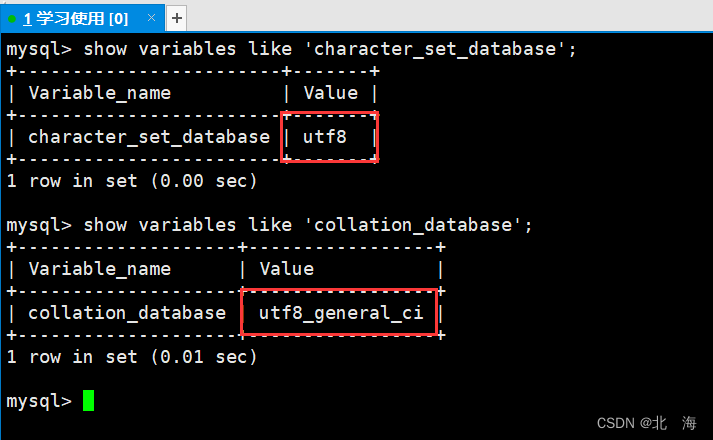Click the last mysql> prompt text
The height and width of the screenshot is (440, 713).
tap(39, 401)
